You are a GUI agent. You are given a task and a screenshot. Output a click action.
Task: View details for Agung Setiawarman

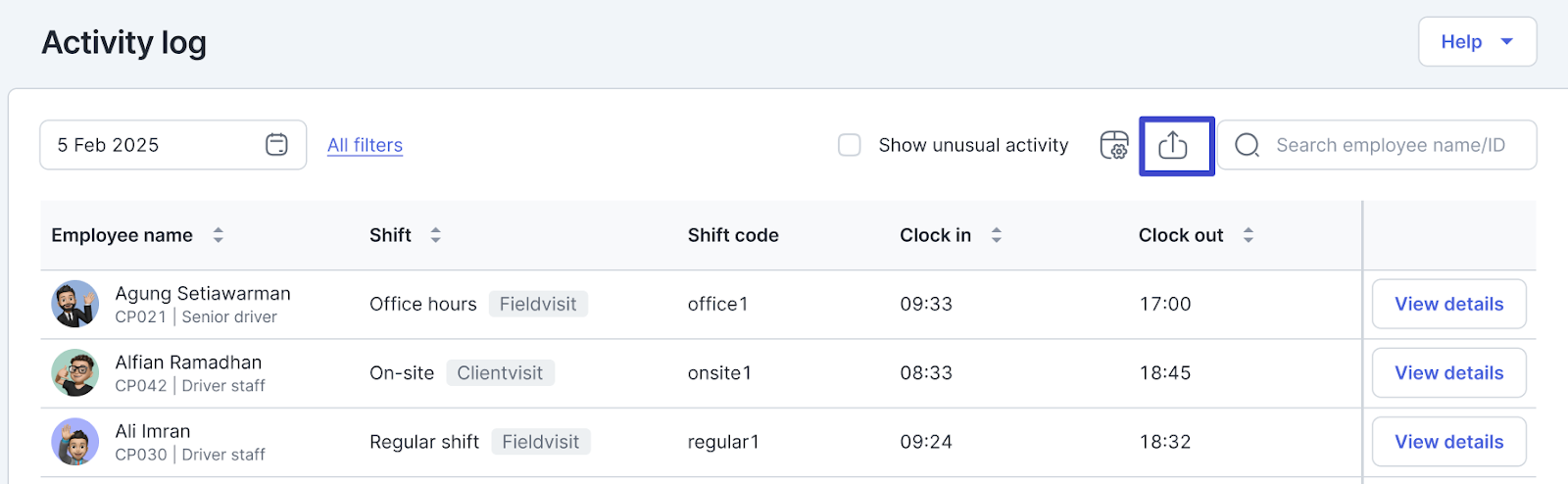tap(1448, 304)
